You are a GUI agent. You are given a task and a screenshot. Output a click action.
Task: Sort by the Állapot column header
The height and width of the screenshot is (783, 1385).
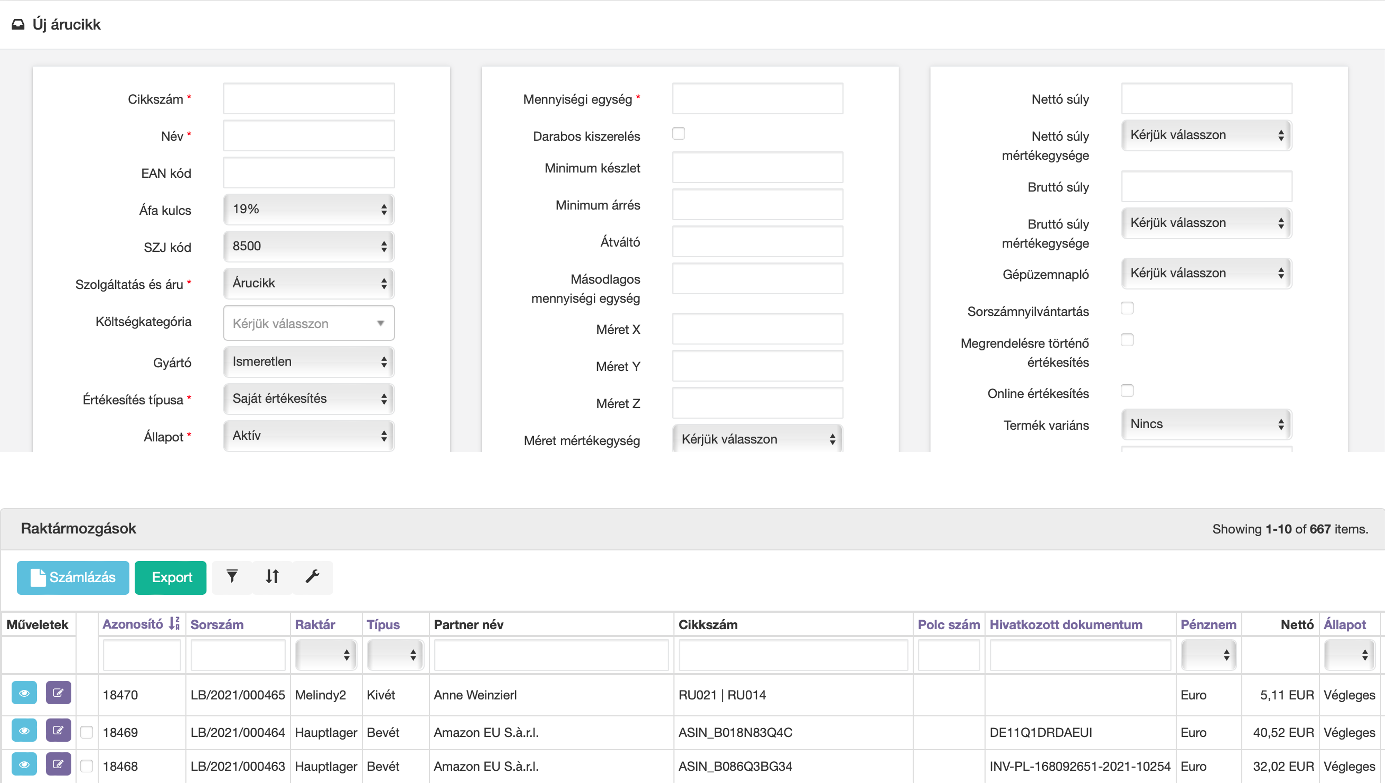click(x=1345, y=624)
